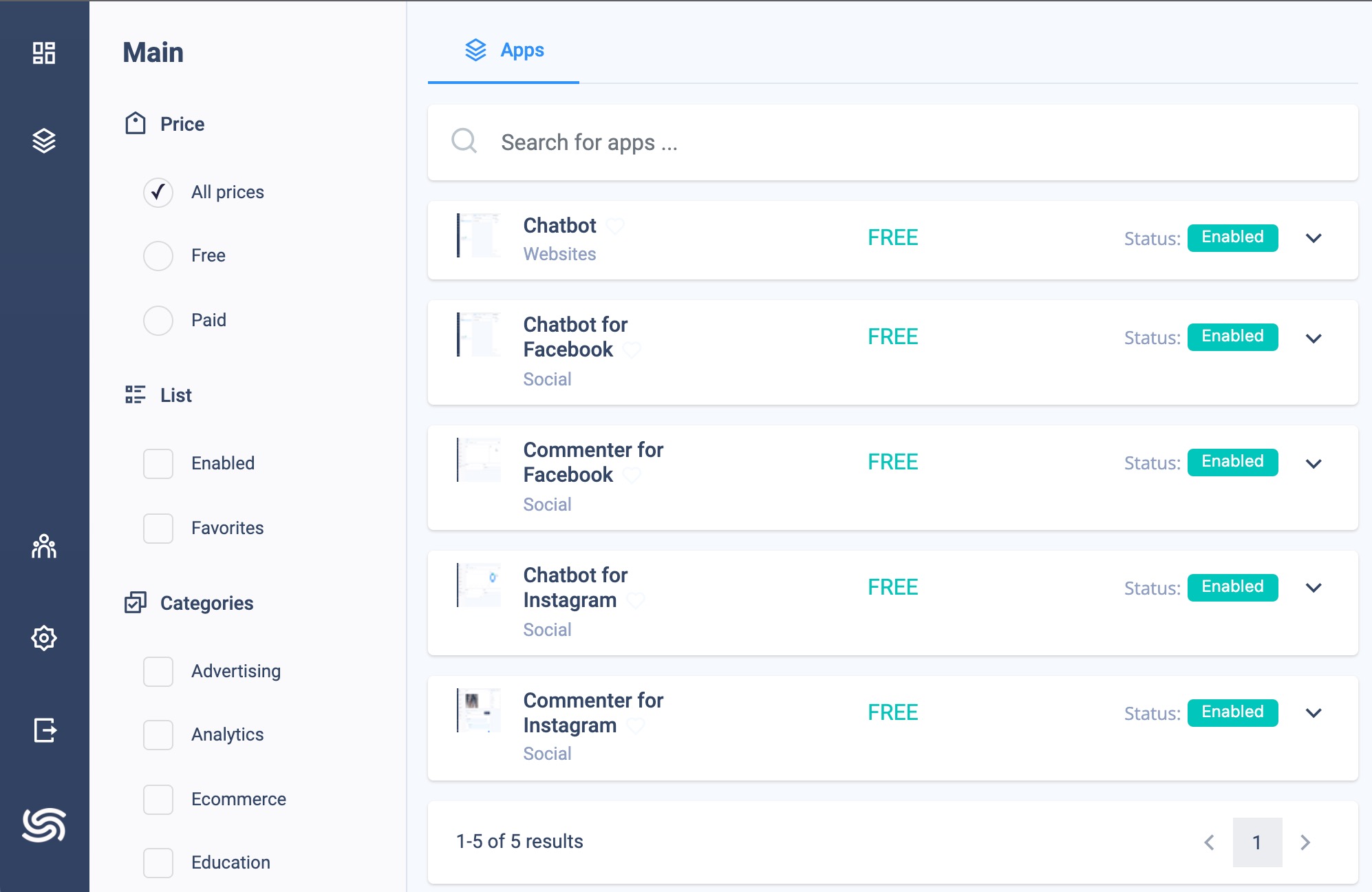The height and width of the screenshot is (892, 1372).
Task: Click the search magnifier icon
Action: click(464, 141)
